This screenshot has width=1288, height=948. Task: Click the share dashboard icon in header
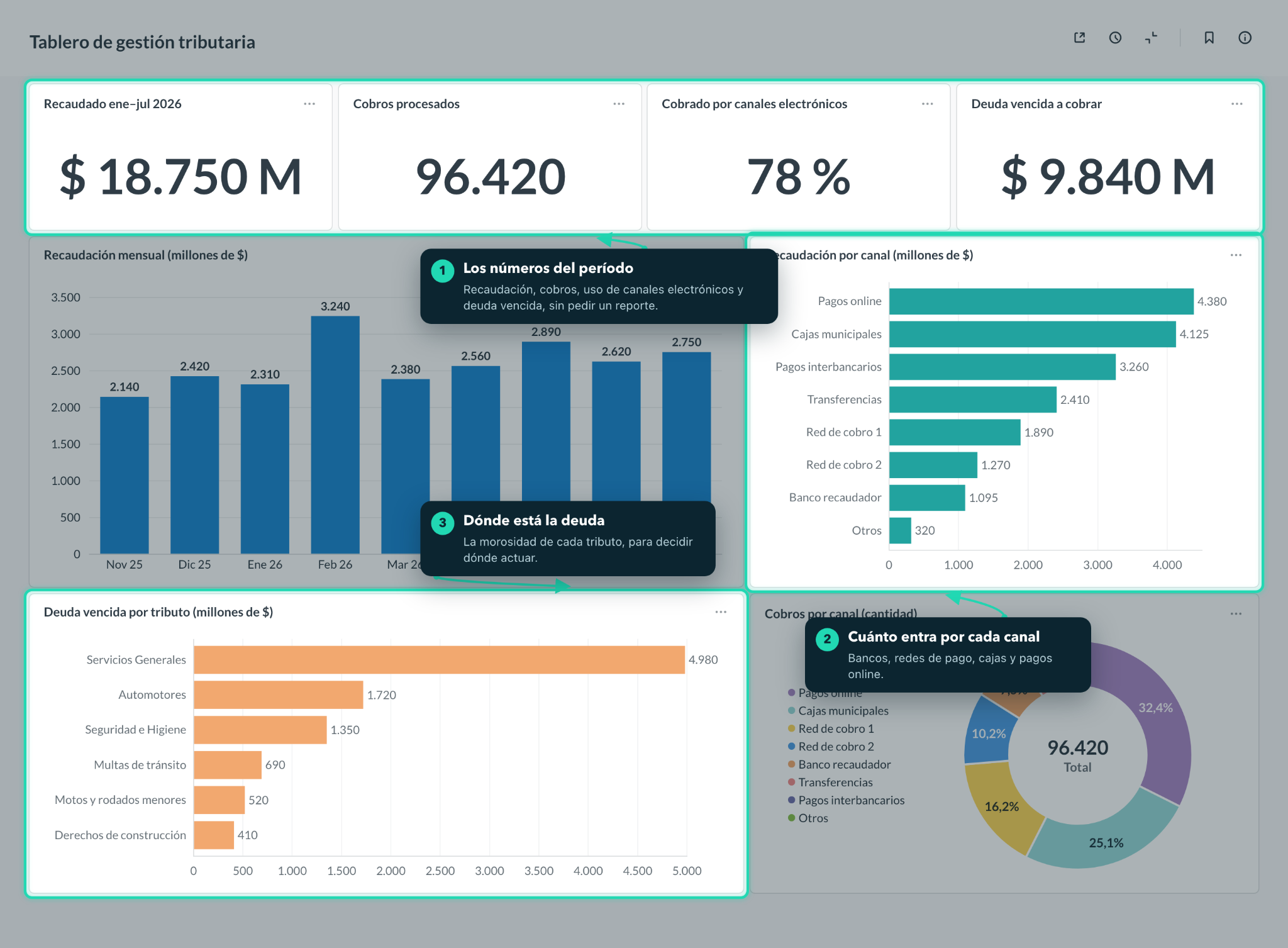pos(1079,38)
